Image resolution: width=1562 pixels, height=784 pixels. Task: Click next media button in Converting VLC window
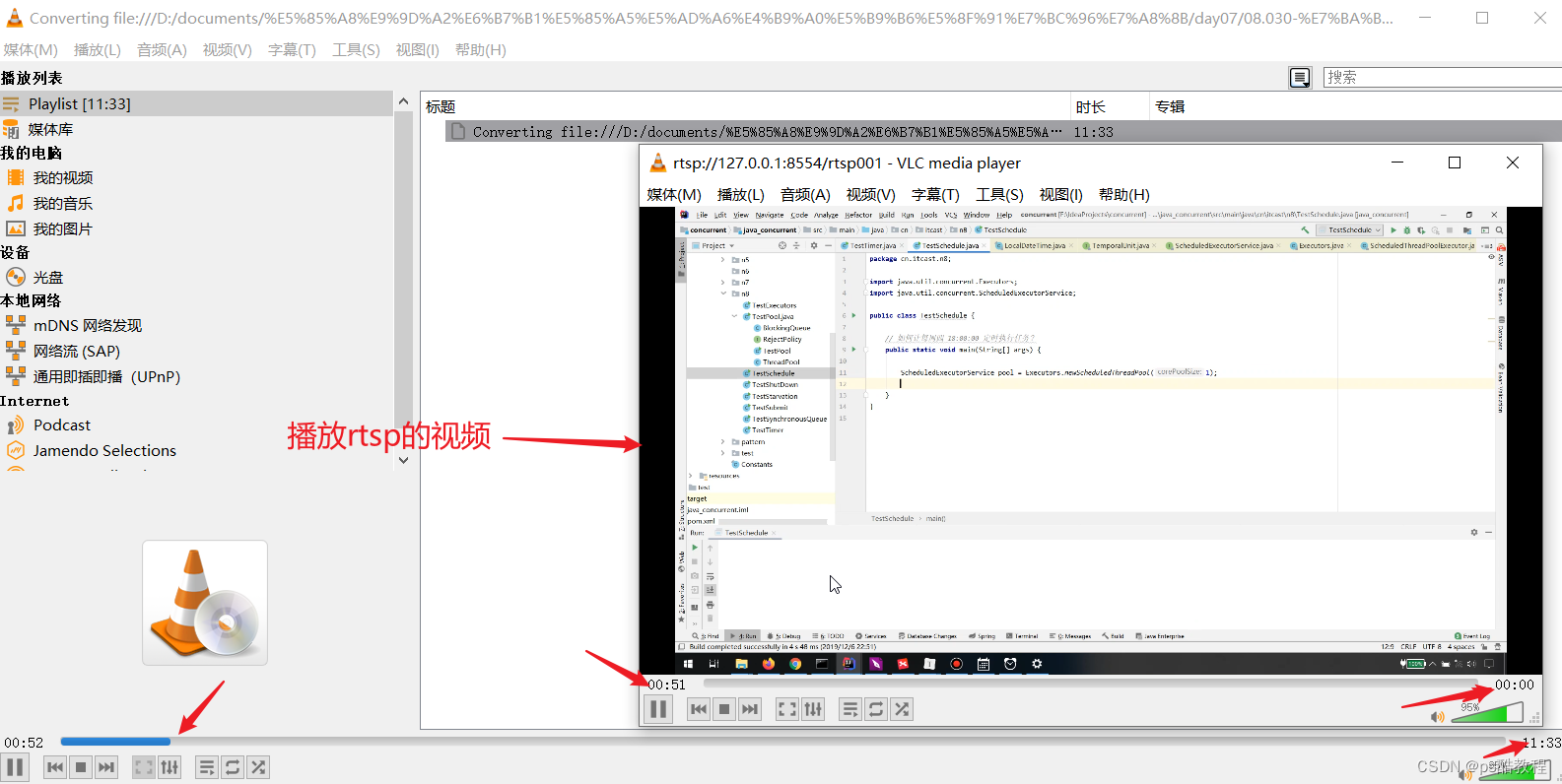pyautogui.click(x=106, y=767)
